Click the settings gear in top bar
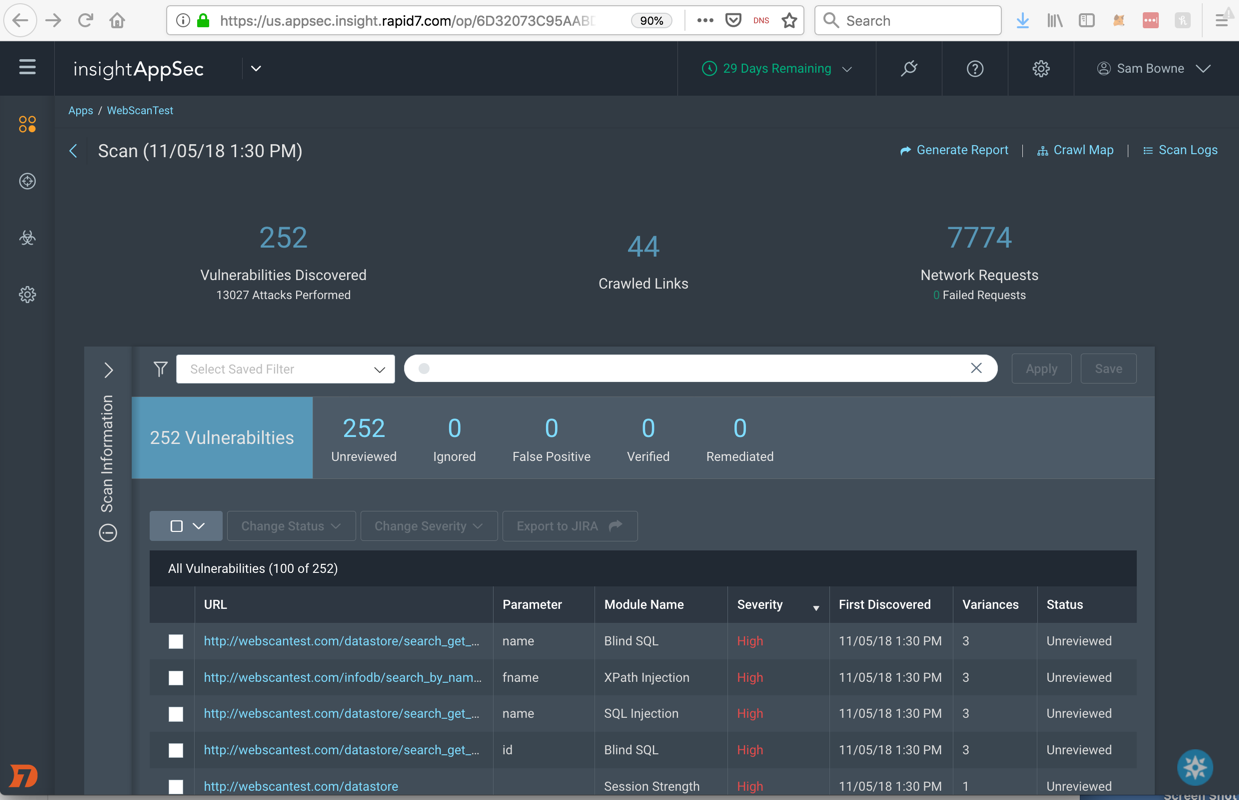Image resolution: width=1239 pixels, height=800 pixels. pyautogui.click(x=1041, y=69)
